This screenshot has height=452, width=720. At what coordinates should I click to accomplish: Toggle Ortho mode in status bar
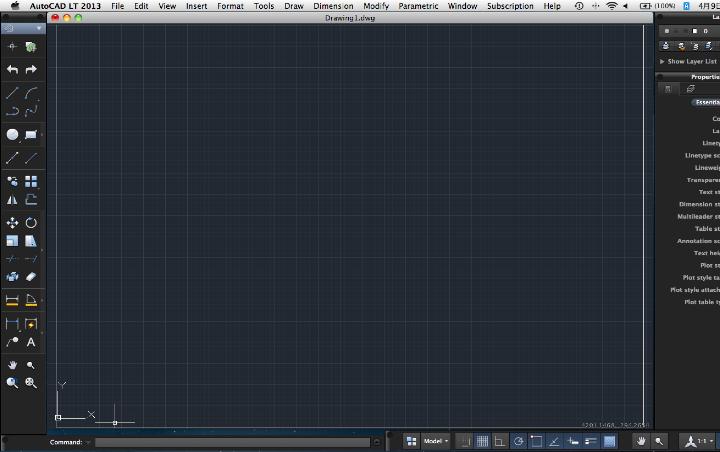click(x=500, y=441)
